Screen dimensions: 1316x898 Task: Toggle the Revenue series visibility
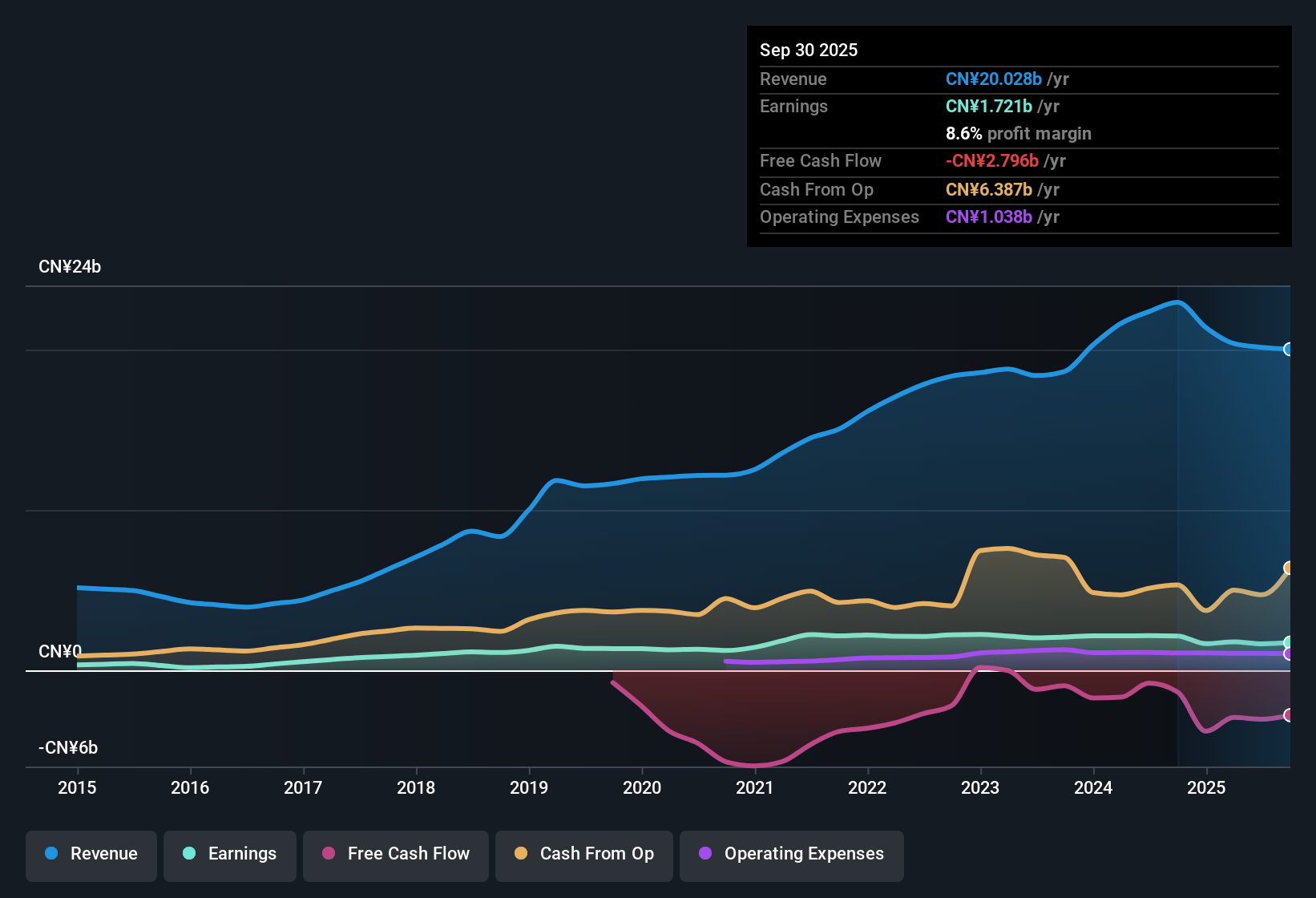91,854
